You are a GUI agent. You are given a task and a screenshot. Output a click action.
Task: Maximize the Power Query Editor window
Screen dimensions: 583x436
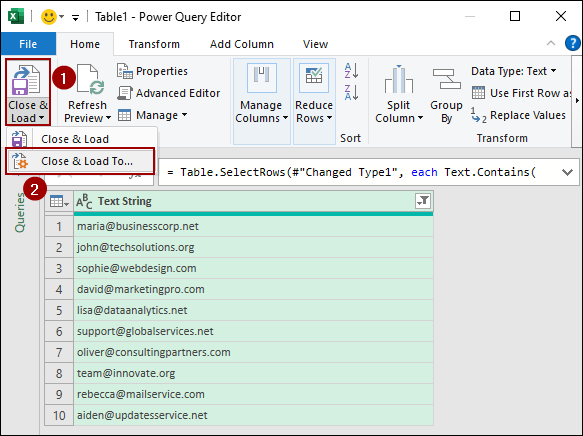(515, 16)
